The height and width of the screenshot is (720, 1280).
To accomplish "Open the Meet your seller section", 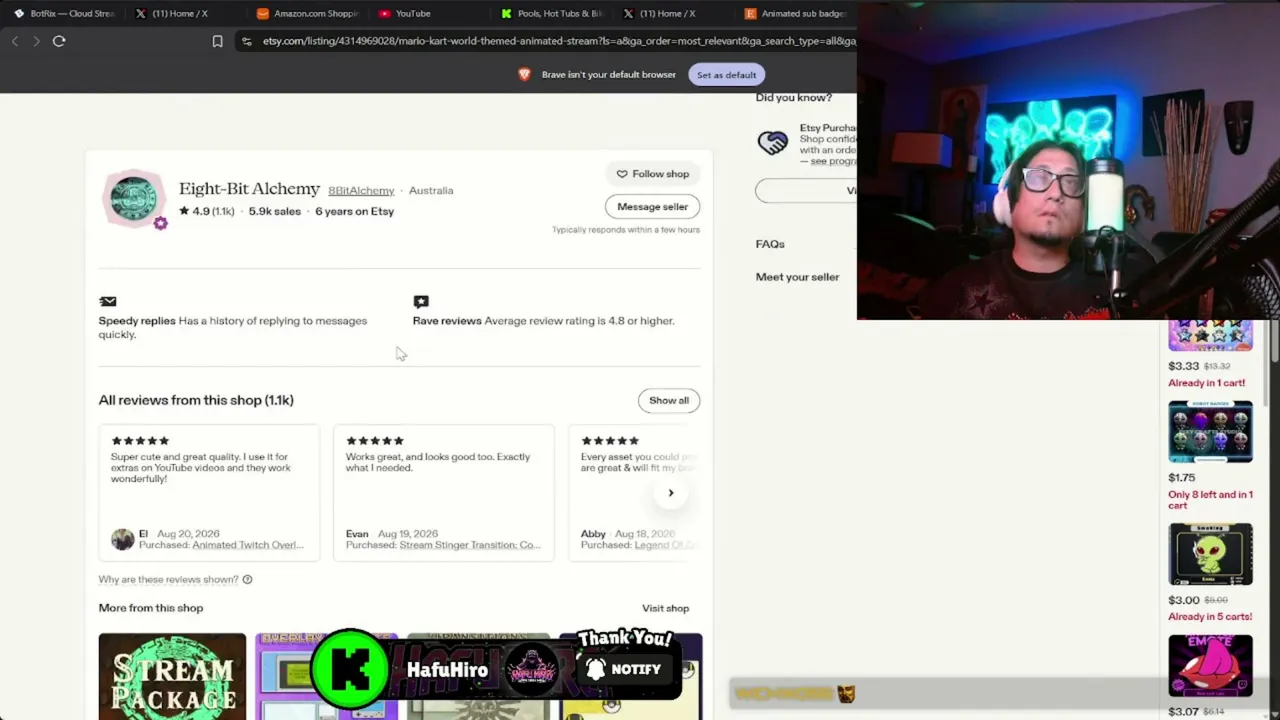I will [797, 277].
